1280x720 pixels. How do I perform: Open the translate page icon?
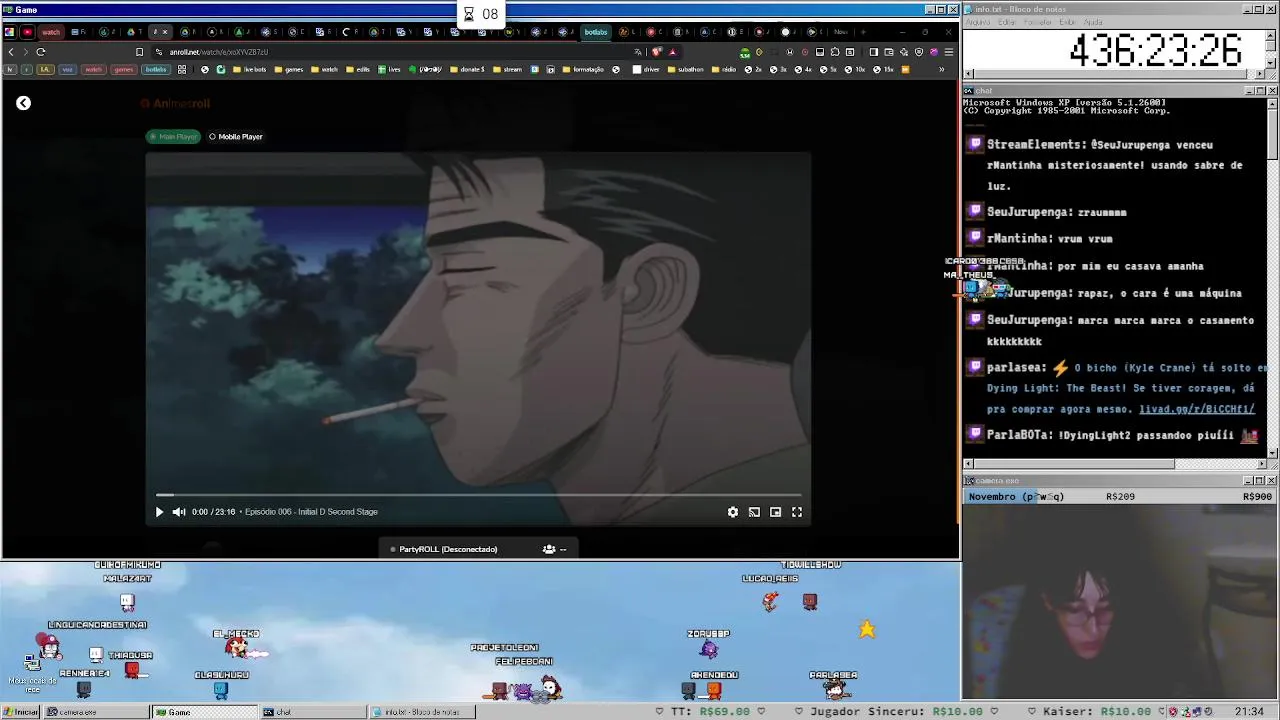coord(638,52)
